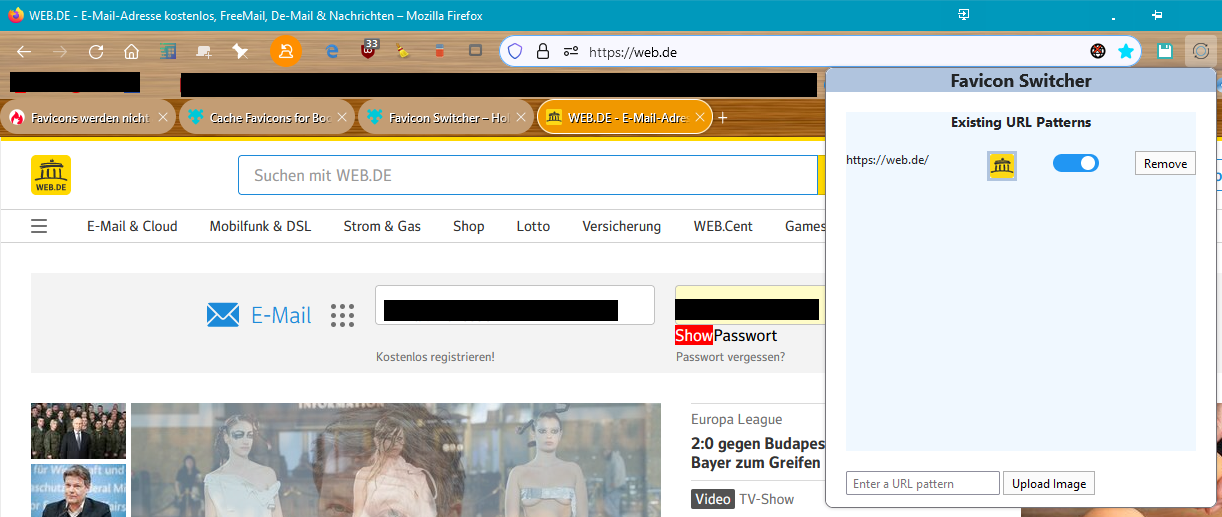Click the blue E-Mail envelope icon
This screenshot has height=517, width=1222.
tap(223, 315)
